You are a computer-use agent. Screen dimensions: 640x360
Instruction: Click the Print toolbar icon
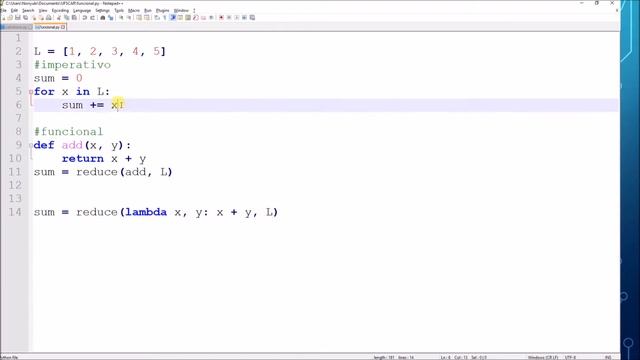tap(48, 18)
